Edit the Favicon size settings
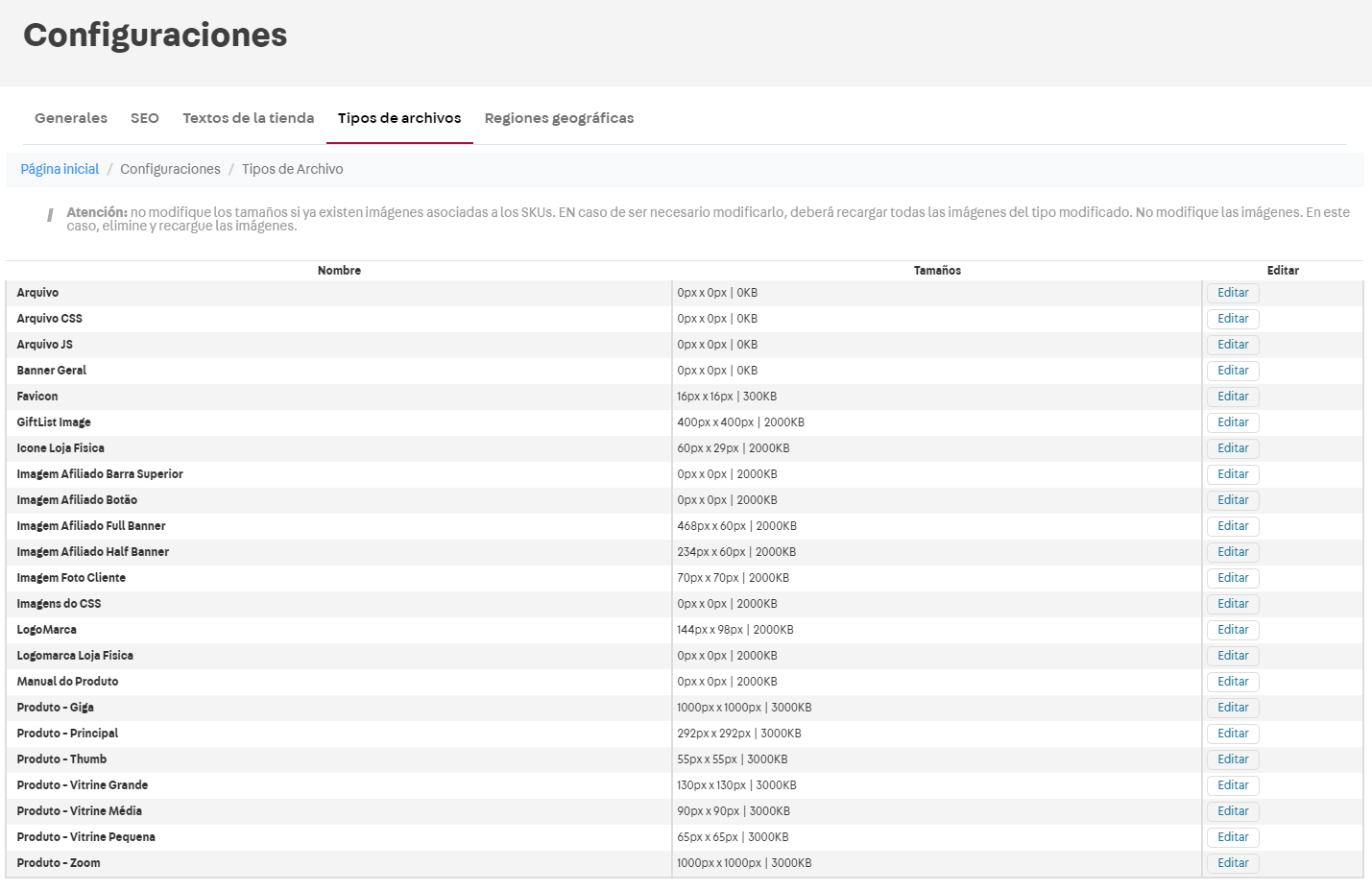The width and height of the screenshot is (1372, 891). point(1233,397)
